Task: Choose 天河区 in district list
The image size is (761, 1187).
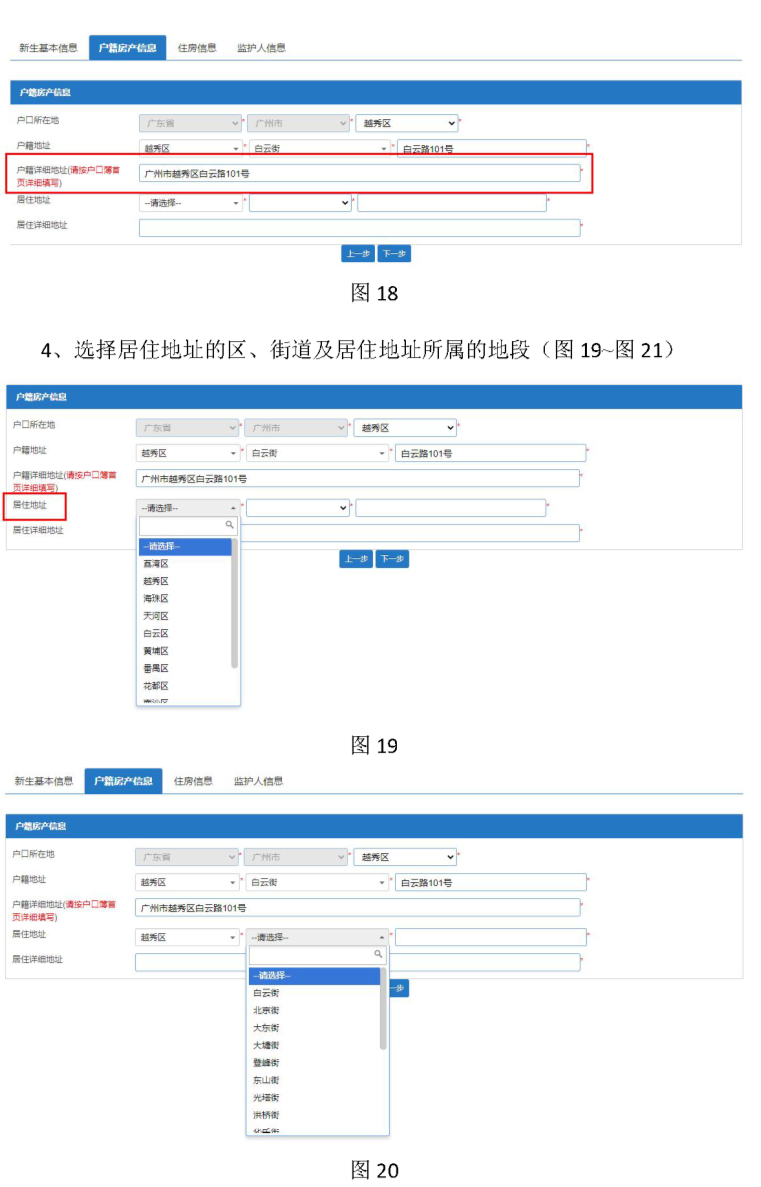Action: tap(185, 616)
